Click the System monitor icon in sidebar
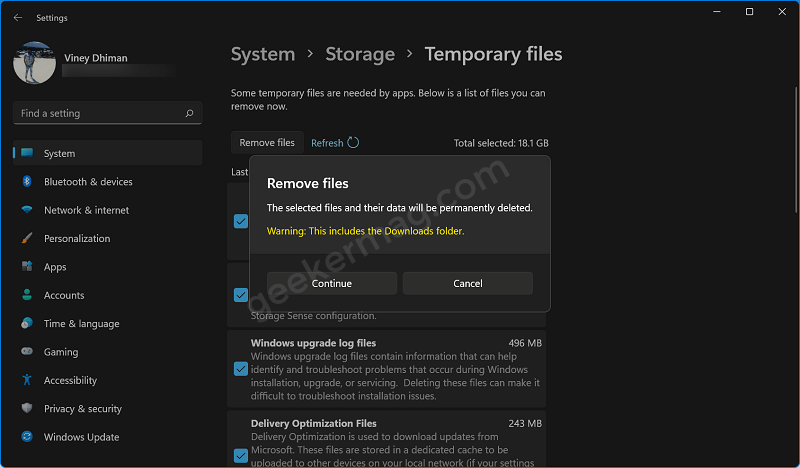Viewport: 800px width, 468px height. pyautogui.click(x=27, y=153)
